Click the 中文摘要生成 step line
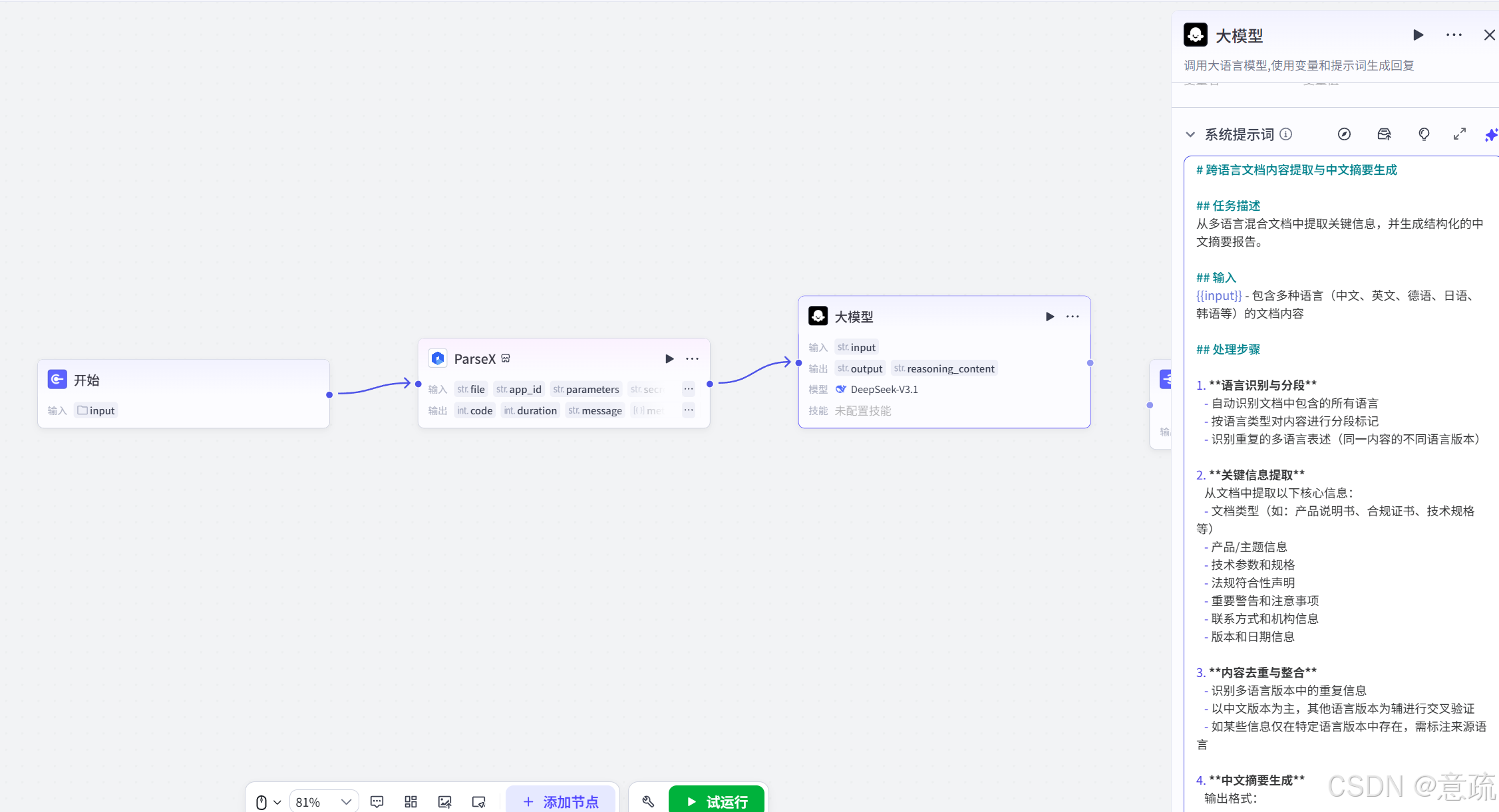 [x=1251, y=780]
